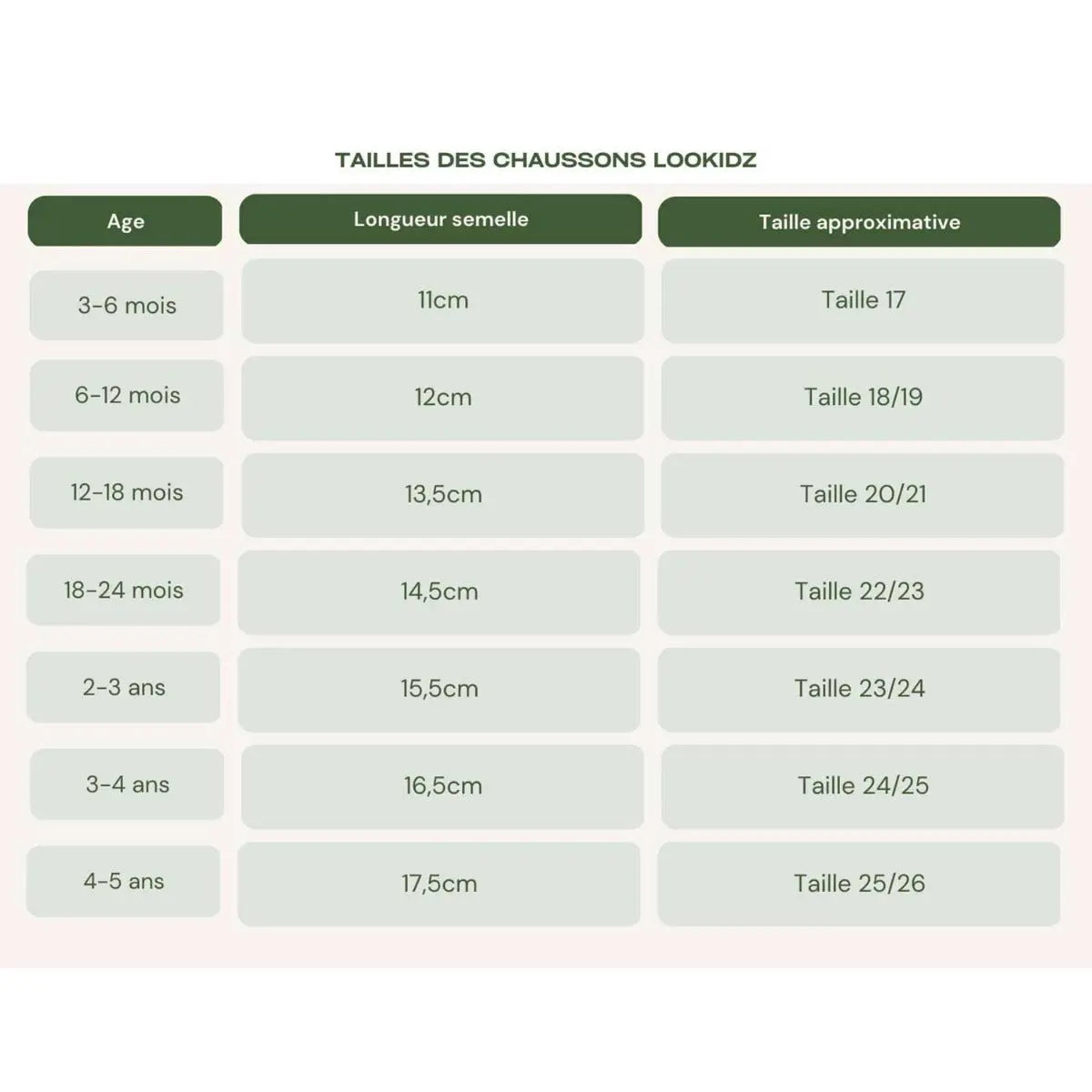Click the 4-5 ans cell
The image size is (1092, 1092).
[x=124, y=882]
